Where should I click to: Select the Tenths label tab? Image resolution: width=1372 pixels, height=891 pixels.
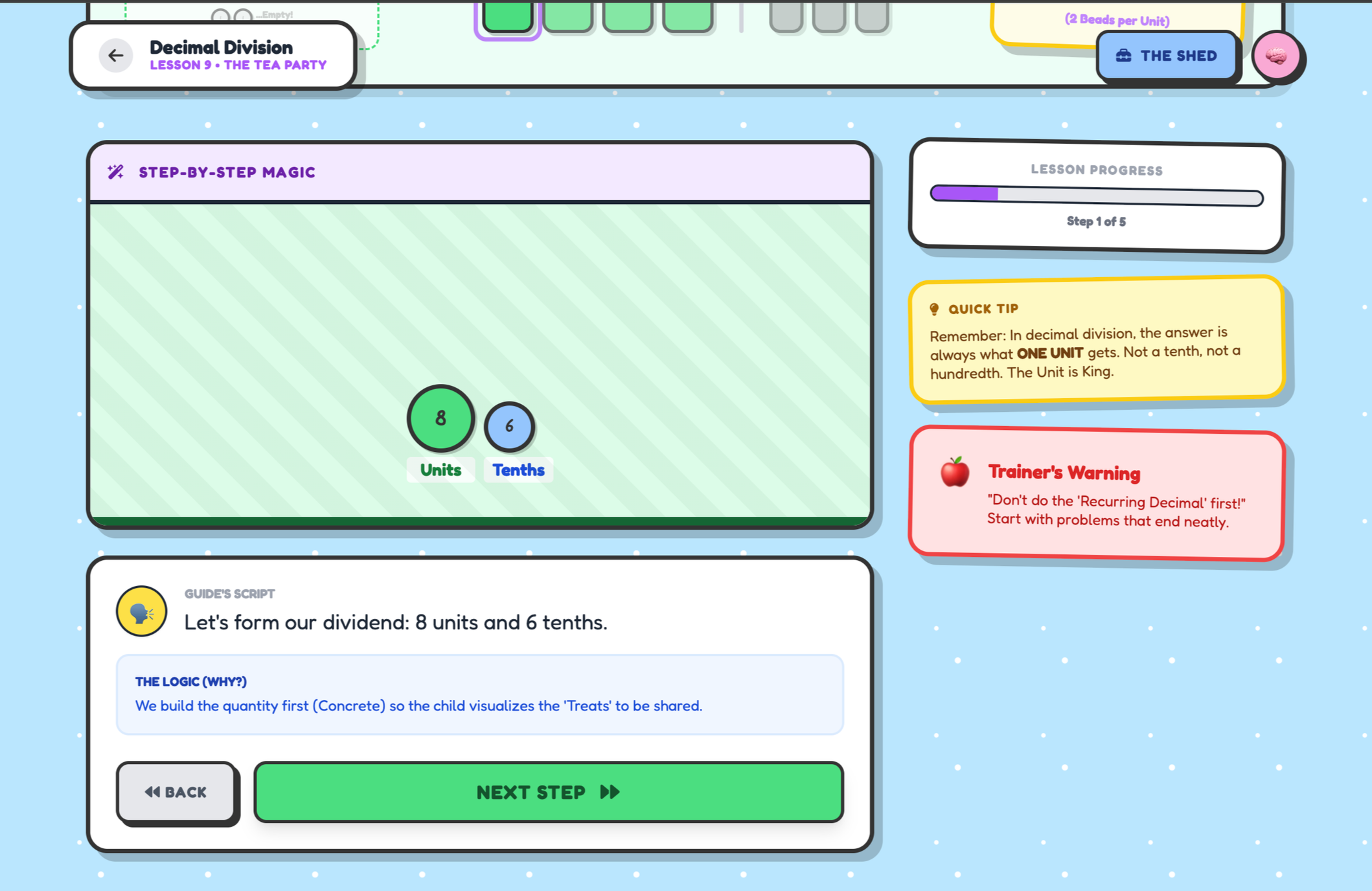(x=518, y=469)
